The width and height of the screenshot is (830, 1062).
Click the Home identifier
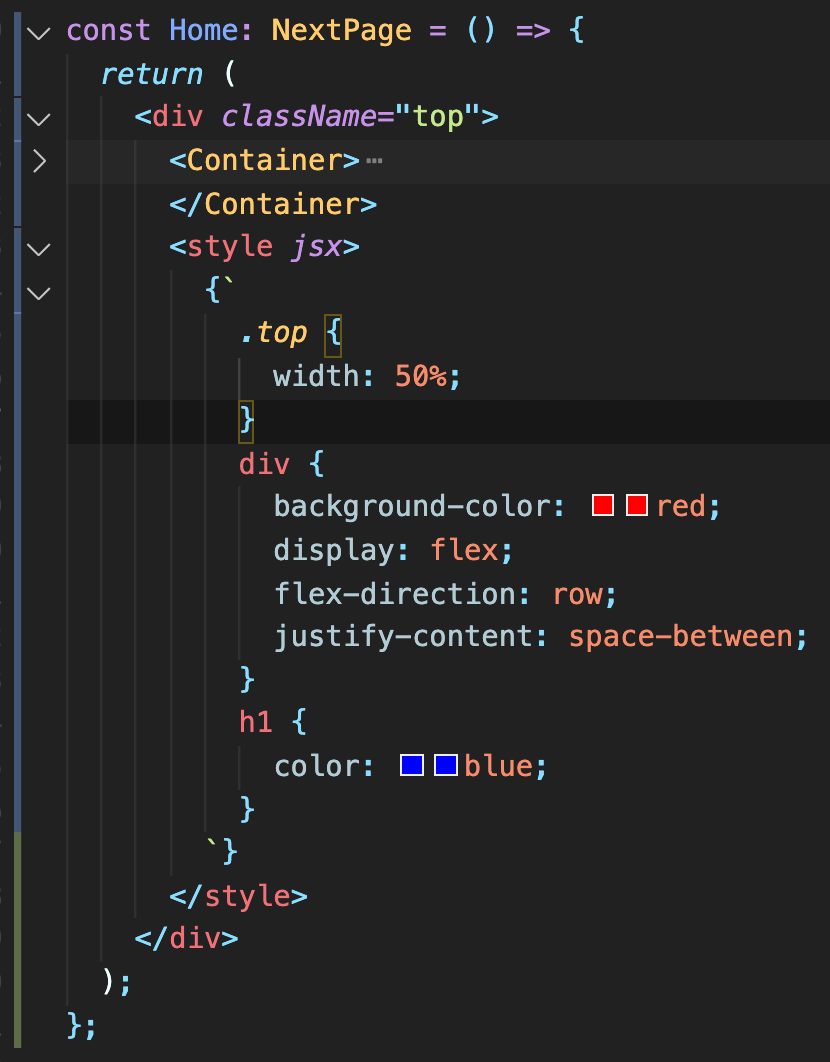tap(203, 30)
